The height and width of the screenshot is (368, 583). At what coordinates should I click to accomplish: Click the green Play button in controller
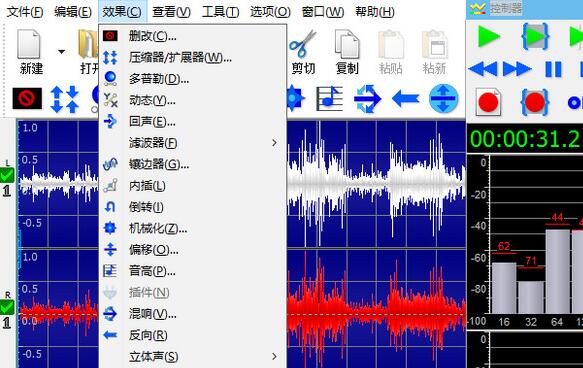(x=489, y=36)
